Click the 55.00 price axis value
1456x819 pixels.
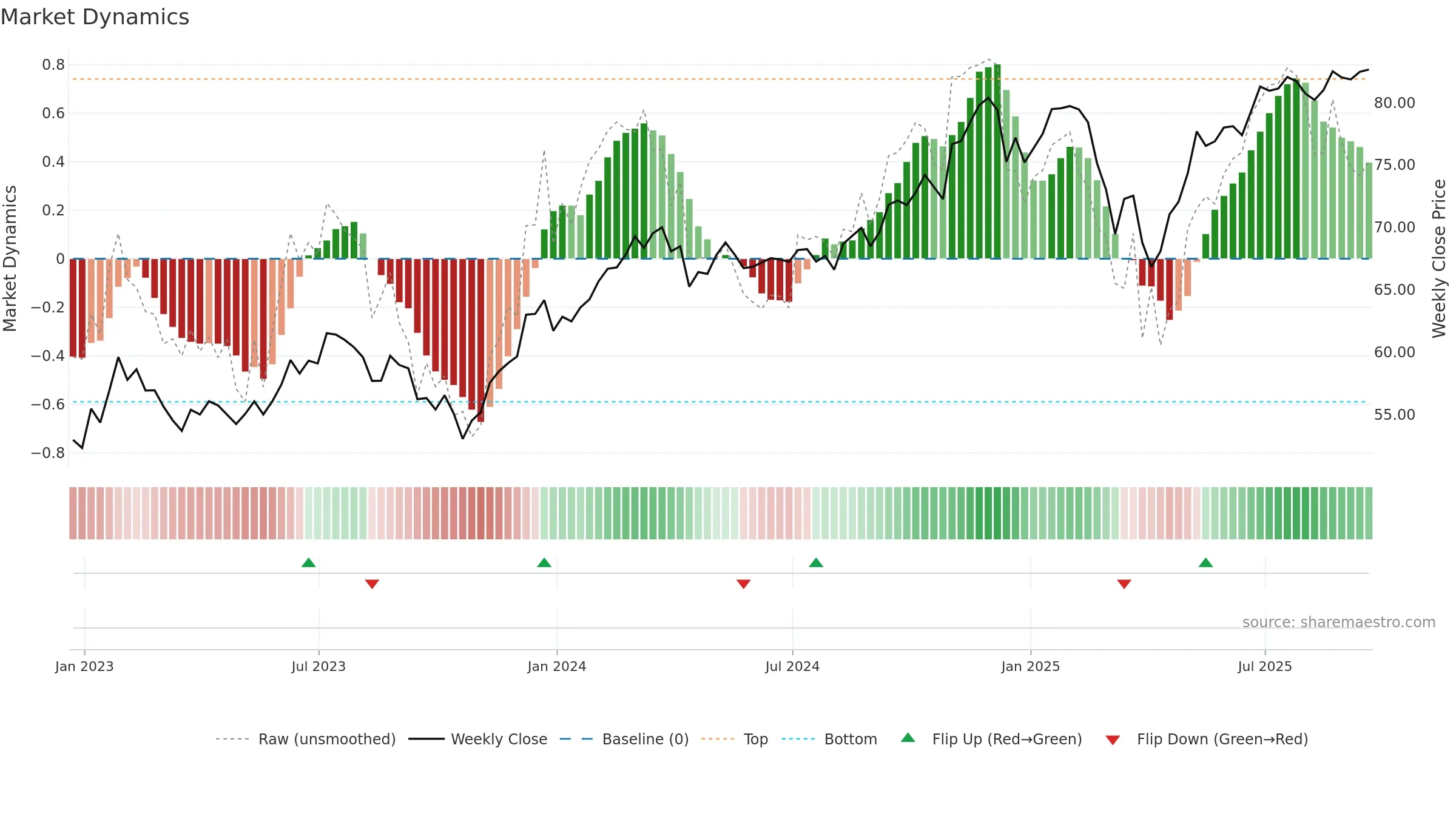pyautogui.click(x=1395, y=415)
